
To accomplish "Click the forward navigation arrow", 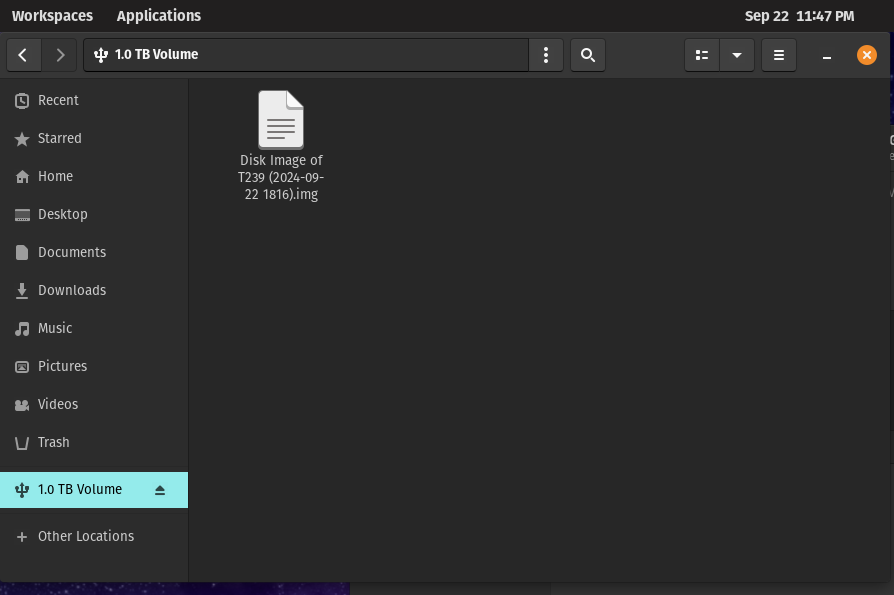I will 60,55.
